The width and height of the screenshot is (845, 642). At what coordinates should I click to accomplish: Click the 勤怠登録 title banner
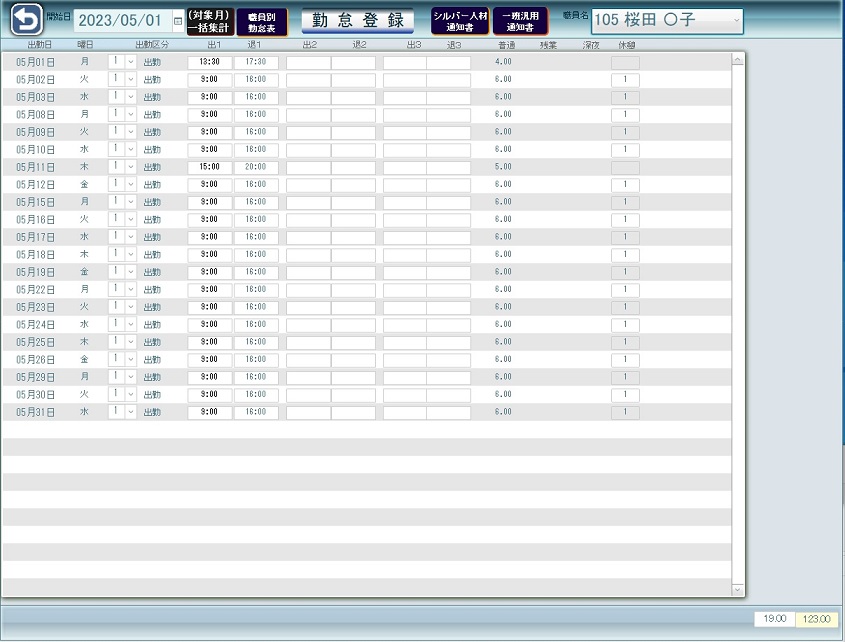pos(357,21)
